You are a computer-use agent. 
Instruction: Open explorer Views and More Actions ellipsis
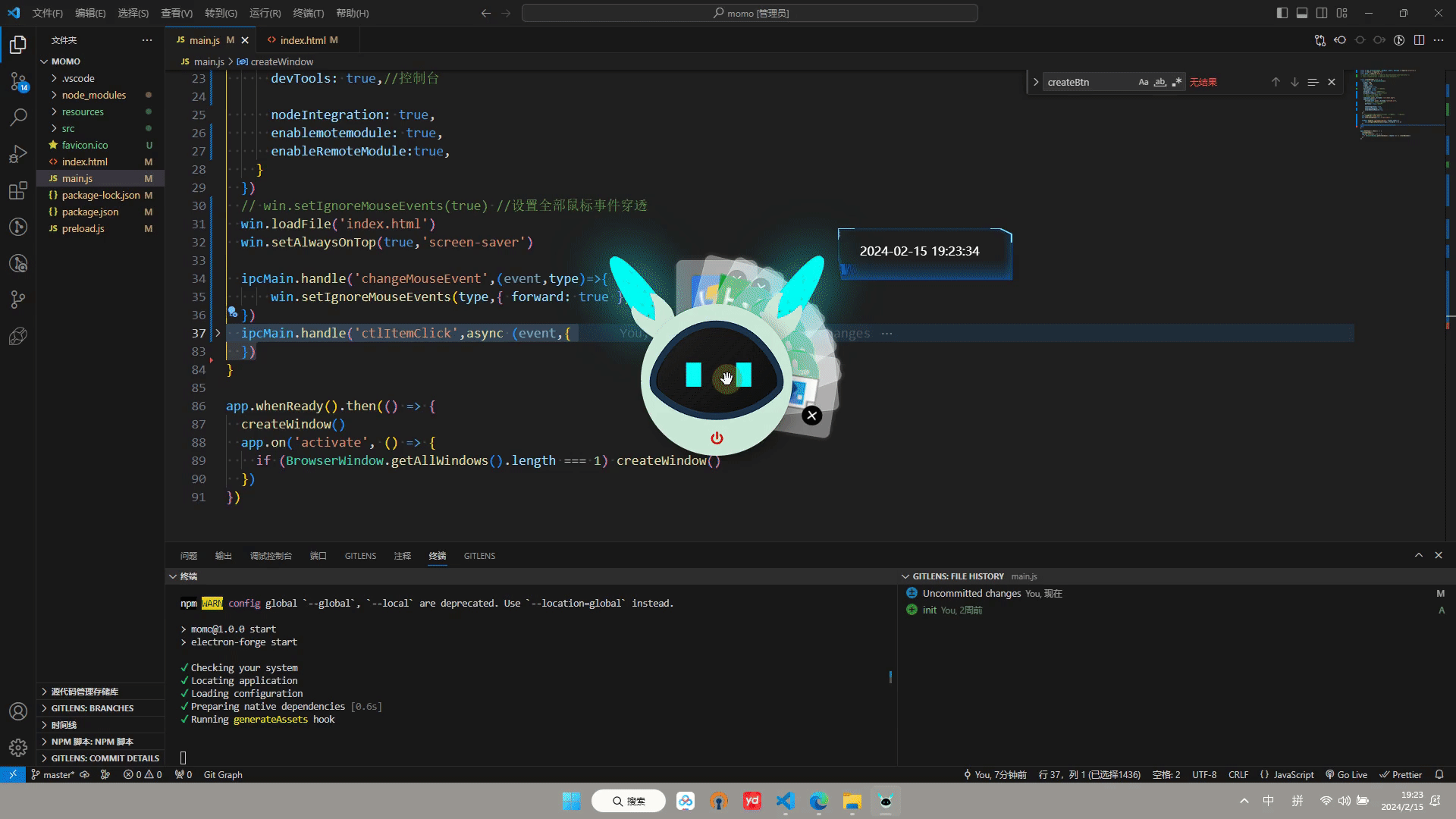coord(146,40)
